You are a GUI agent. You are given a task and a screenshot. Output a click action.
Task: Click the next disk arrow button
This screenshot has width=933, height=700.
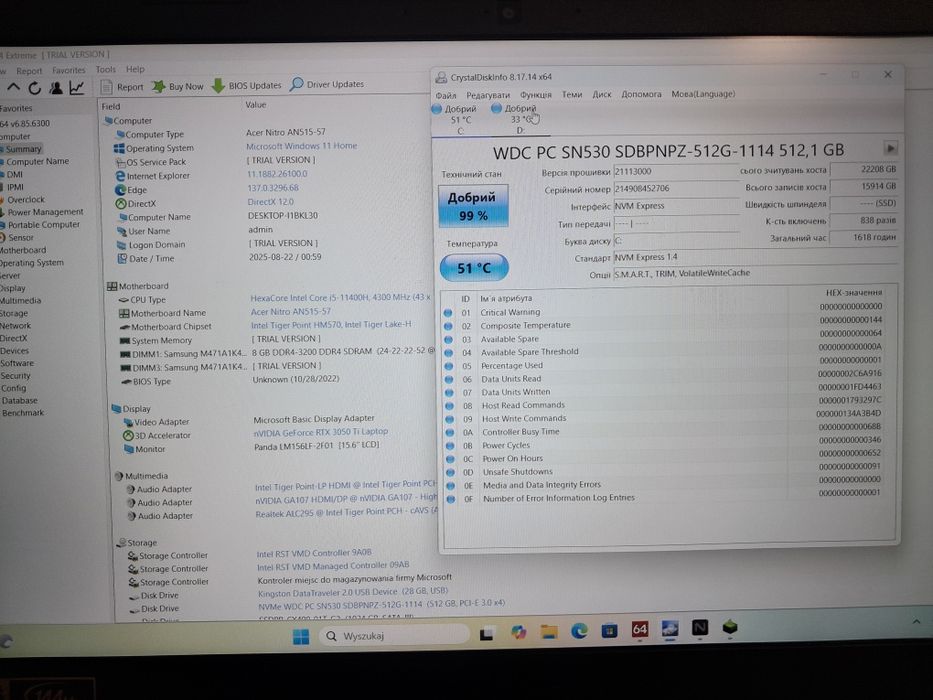(x=890, y=148)
